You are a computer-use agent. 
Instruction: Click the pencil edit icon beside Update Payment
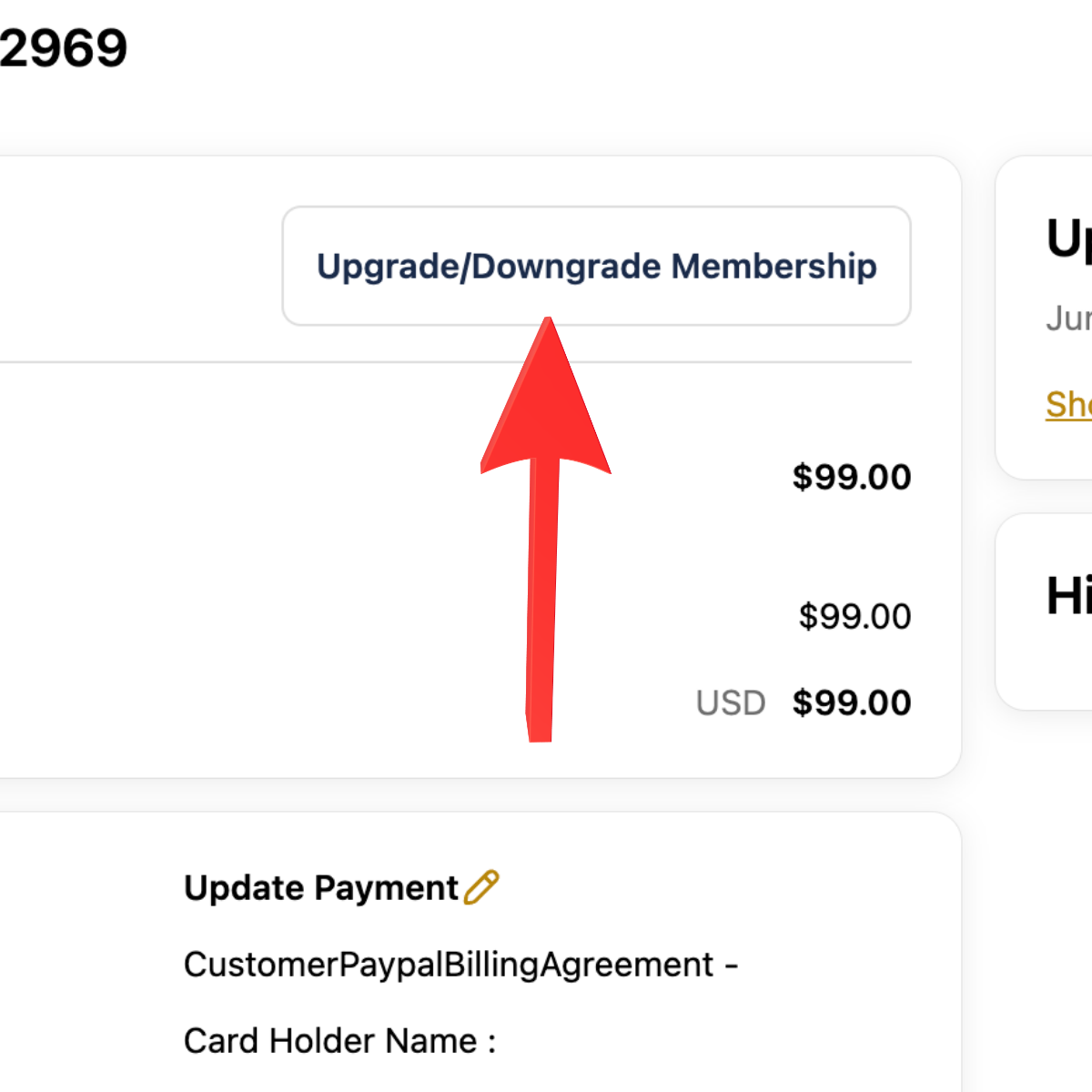[481, 887]
